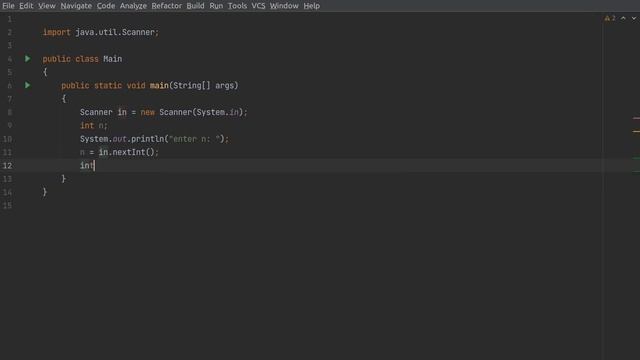The image size is (640, 360).
Task: Click the 'static' keyword on line 6
Action: 108,85
